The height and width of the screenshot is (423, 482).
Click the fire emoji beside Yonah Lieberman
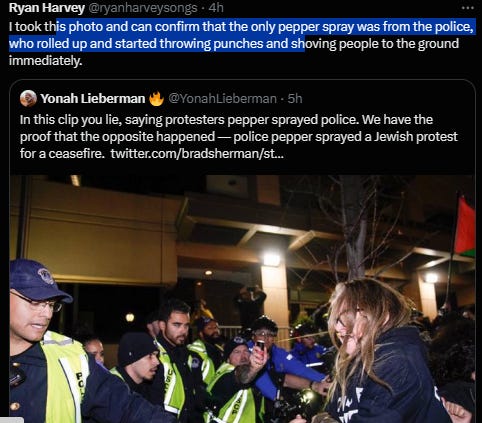tap(156, 99)
